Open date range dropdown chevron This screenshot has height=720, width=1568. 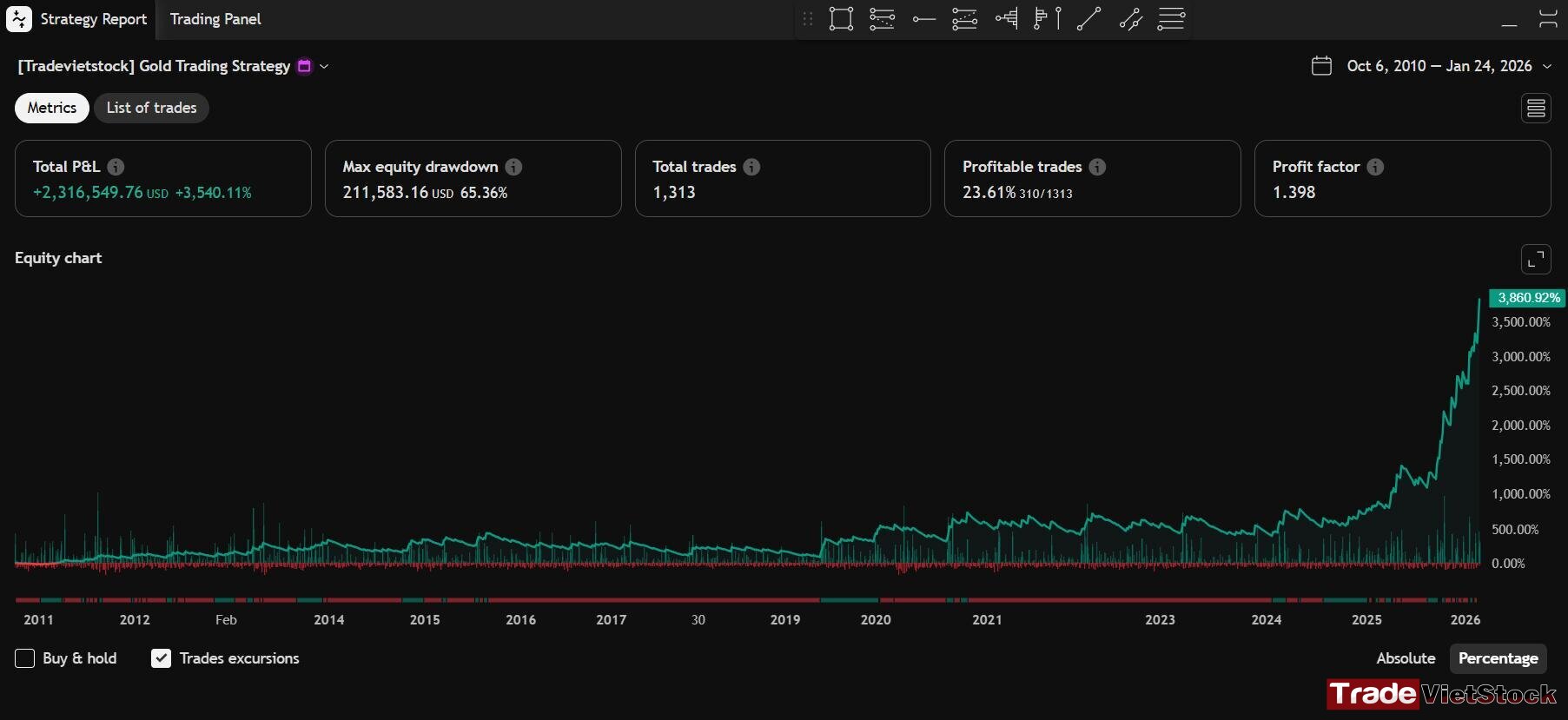(x=1547, y=66)
